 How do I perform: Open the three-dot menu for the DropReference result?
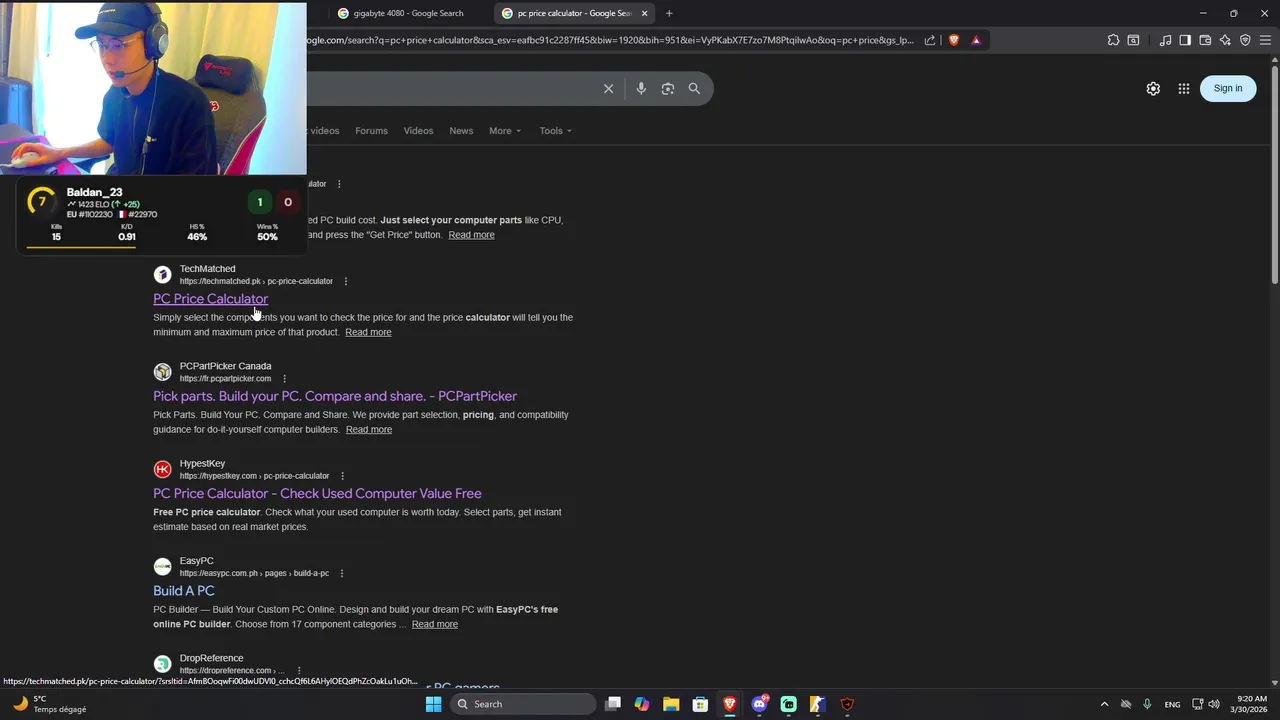[298, 671]
